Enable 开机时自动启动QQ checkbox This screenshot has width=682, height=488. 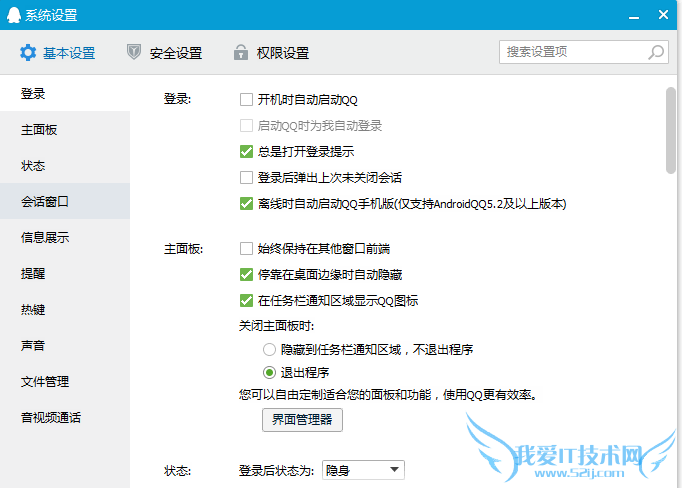pos(246,100)
